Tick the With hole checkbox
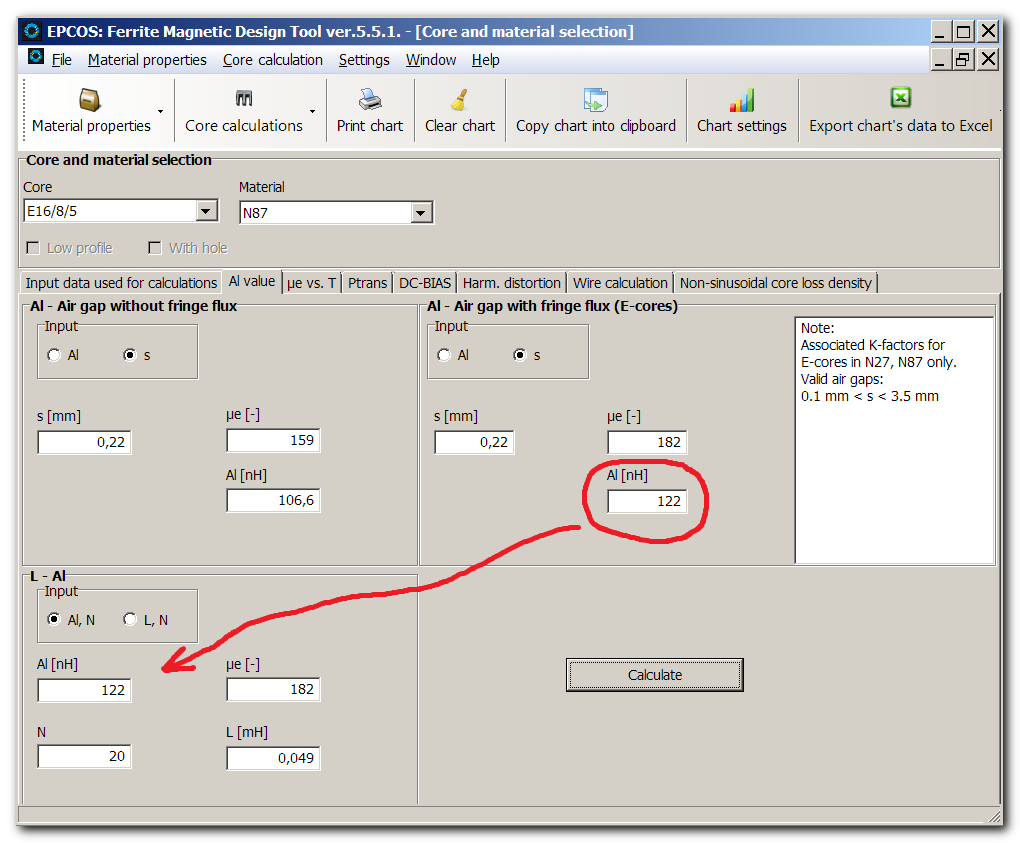 (x=155, y=248)
